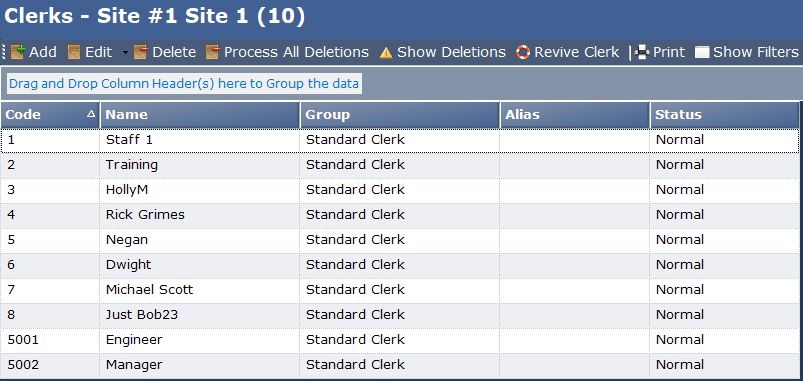Select the Just Bob23 clerk row
This screenshot has width=803, height=381.
pos(399,315)
